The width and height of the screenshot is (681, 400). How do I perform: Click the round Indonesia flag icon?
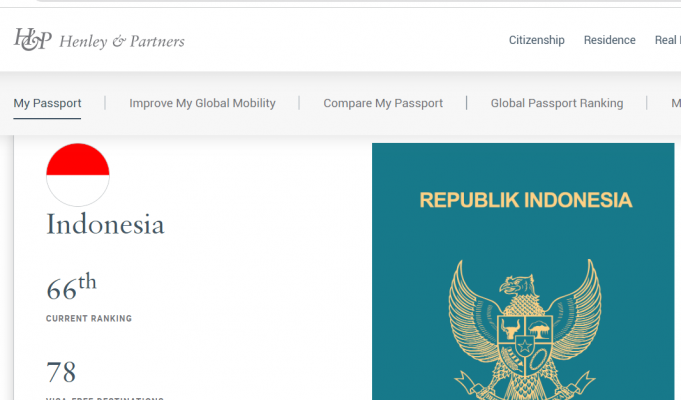78,174
